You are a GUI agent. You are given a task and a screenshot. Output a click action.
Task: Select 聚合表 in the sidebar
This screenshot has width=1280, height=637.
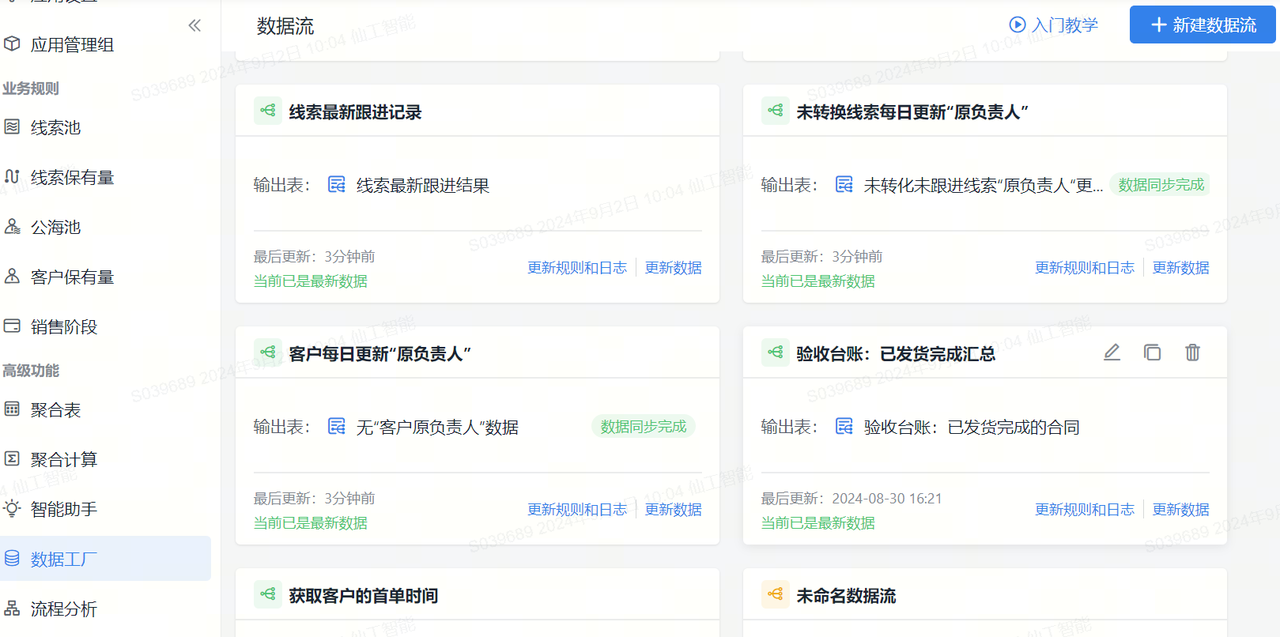55,409
